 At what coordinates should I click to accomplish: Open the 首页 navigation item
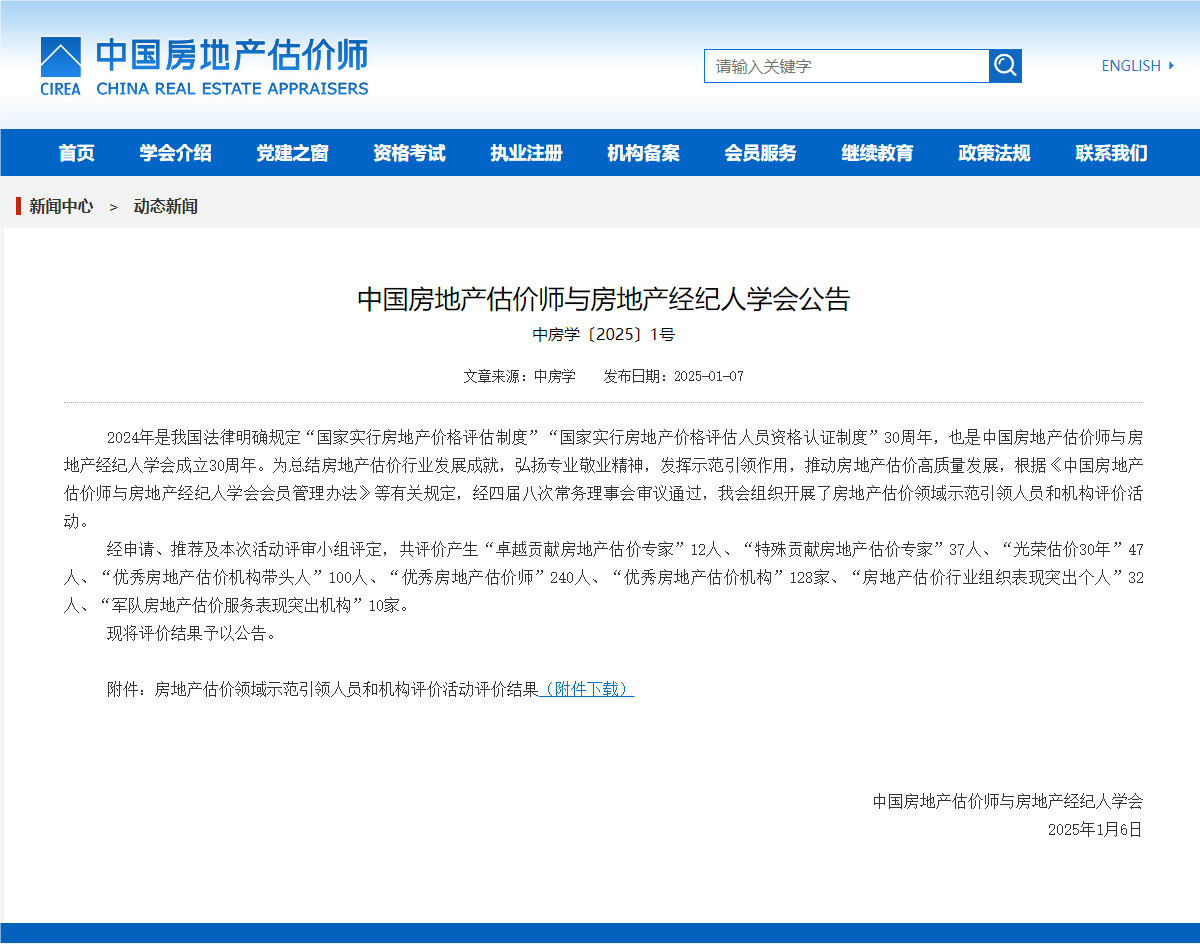pos(77,153)
